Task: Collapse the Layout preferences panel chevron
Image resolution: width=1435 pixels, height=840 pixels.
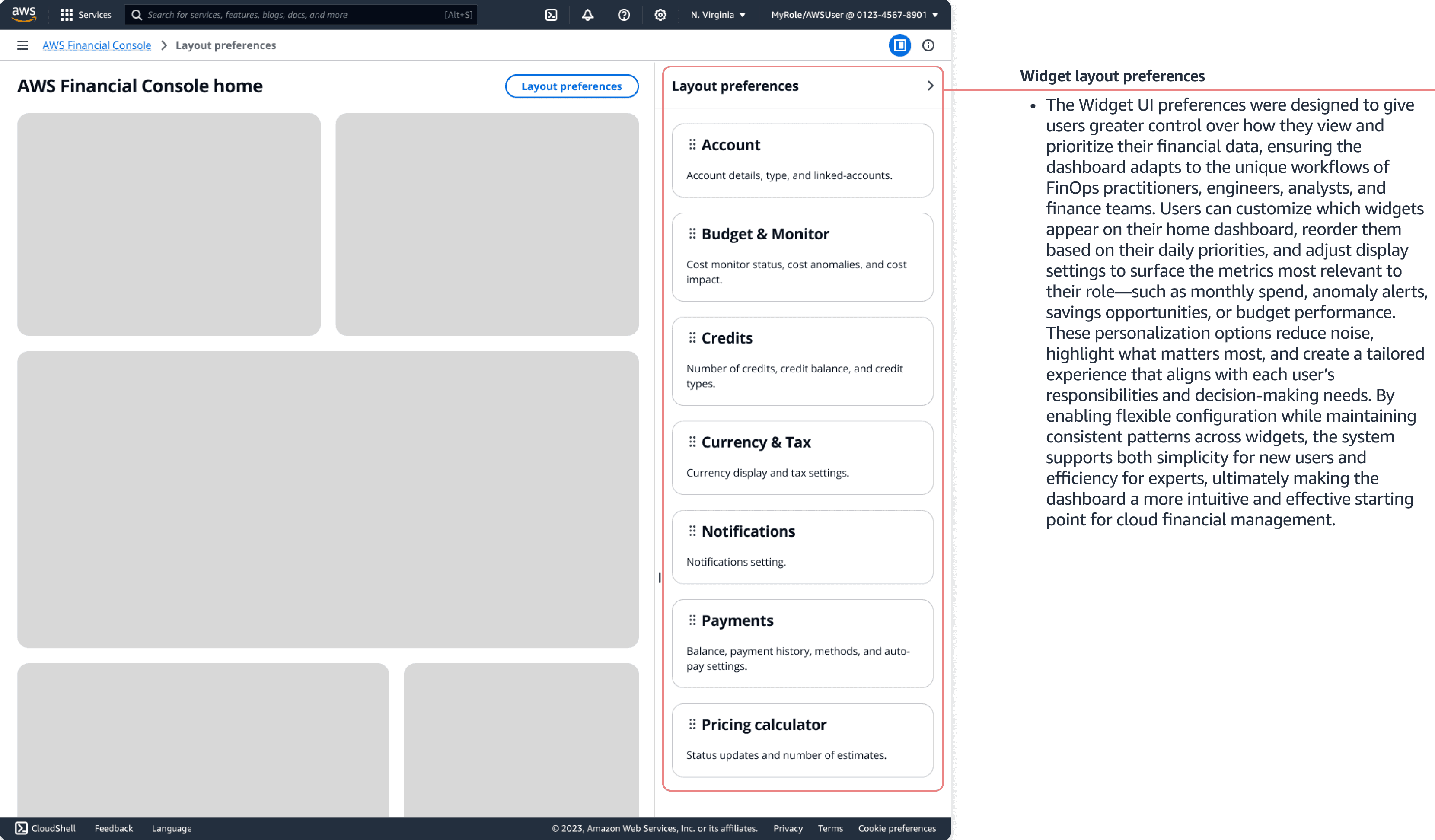Action: click(x=930, y=86)
